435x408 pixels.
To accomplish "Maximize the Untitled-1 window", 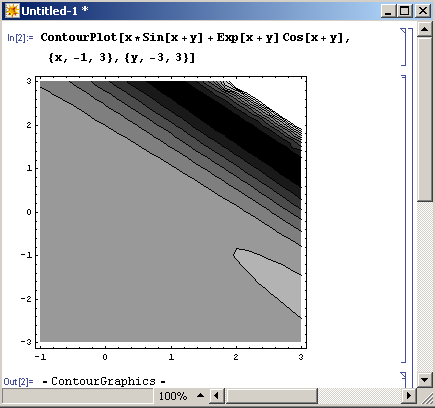I will pos(404,11).
